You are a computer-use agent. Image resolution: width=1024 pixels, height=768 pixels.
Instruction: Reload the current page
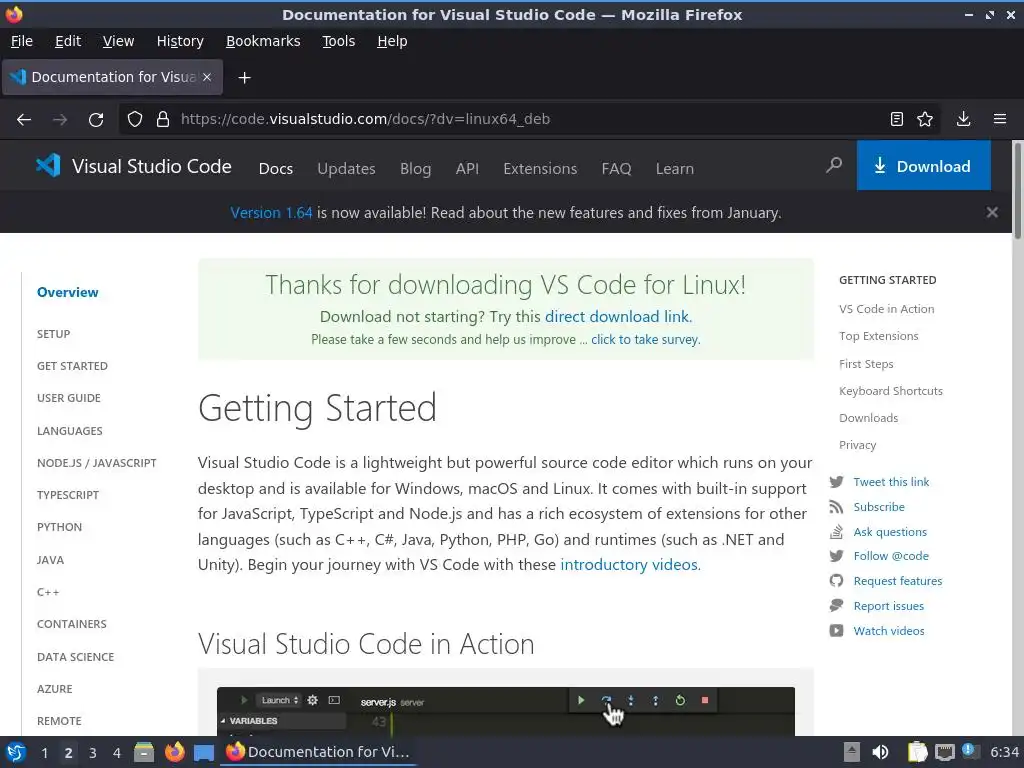[96, 120]
